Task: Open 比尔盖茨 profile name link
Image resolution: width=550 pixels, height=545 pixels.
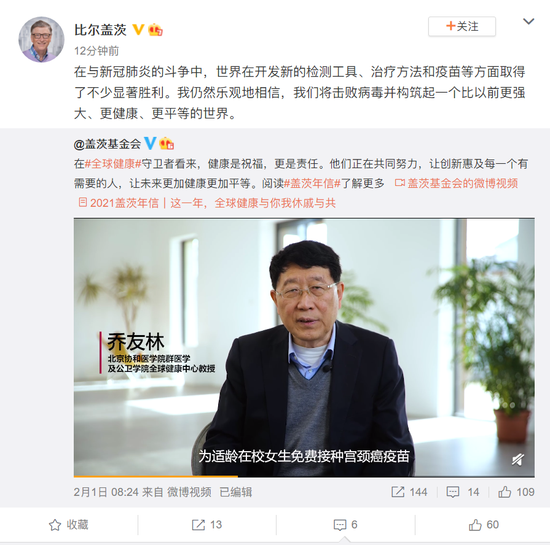Action: (x=100, y=30)
